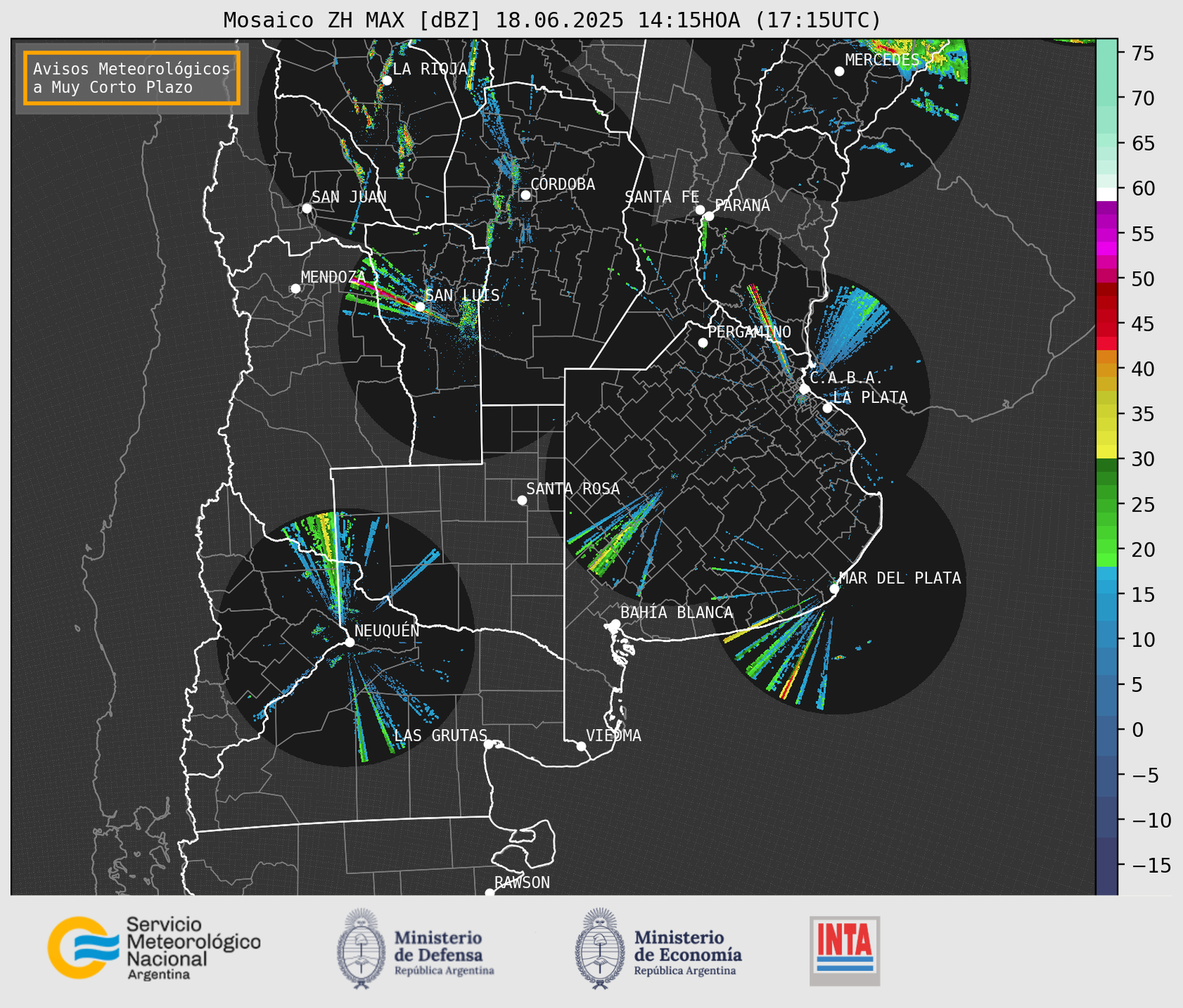1183x1008 pixels.
Task: Click the San Luis city marker dot
Action: (419, 306)
